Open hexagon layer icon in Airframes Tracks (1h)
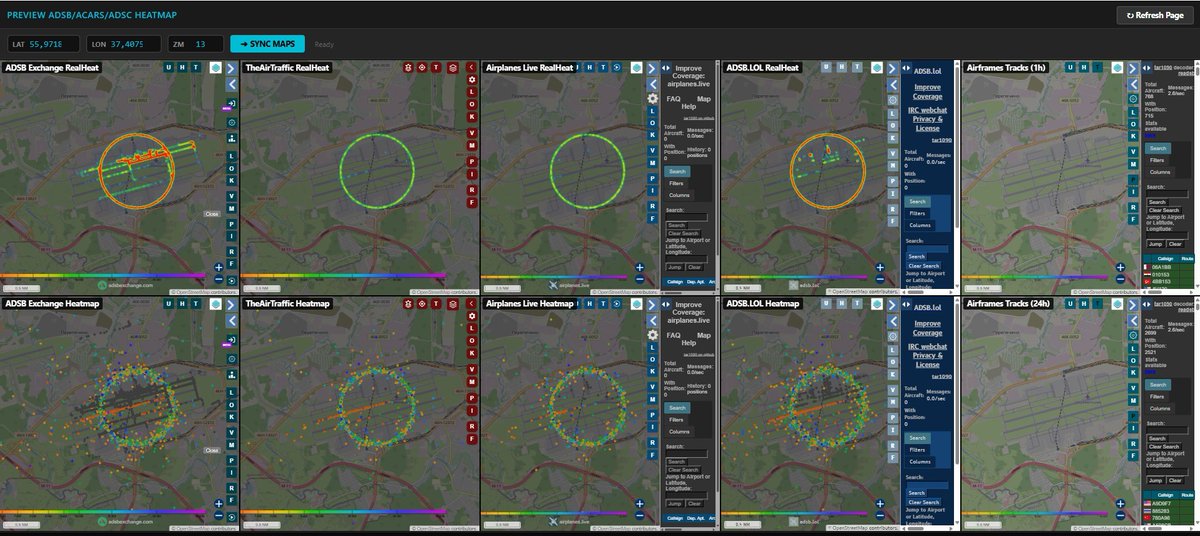Screen dimensions: 1200x536 1117,68
